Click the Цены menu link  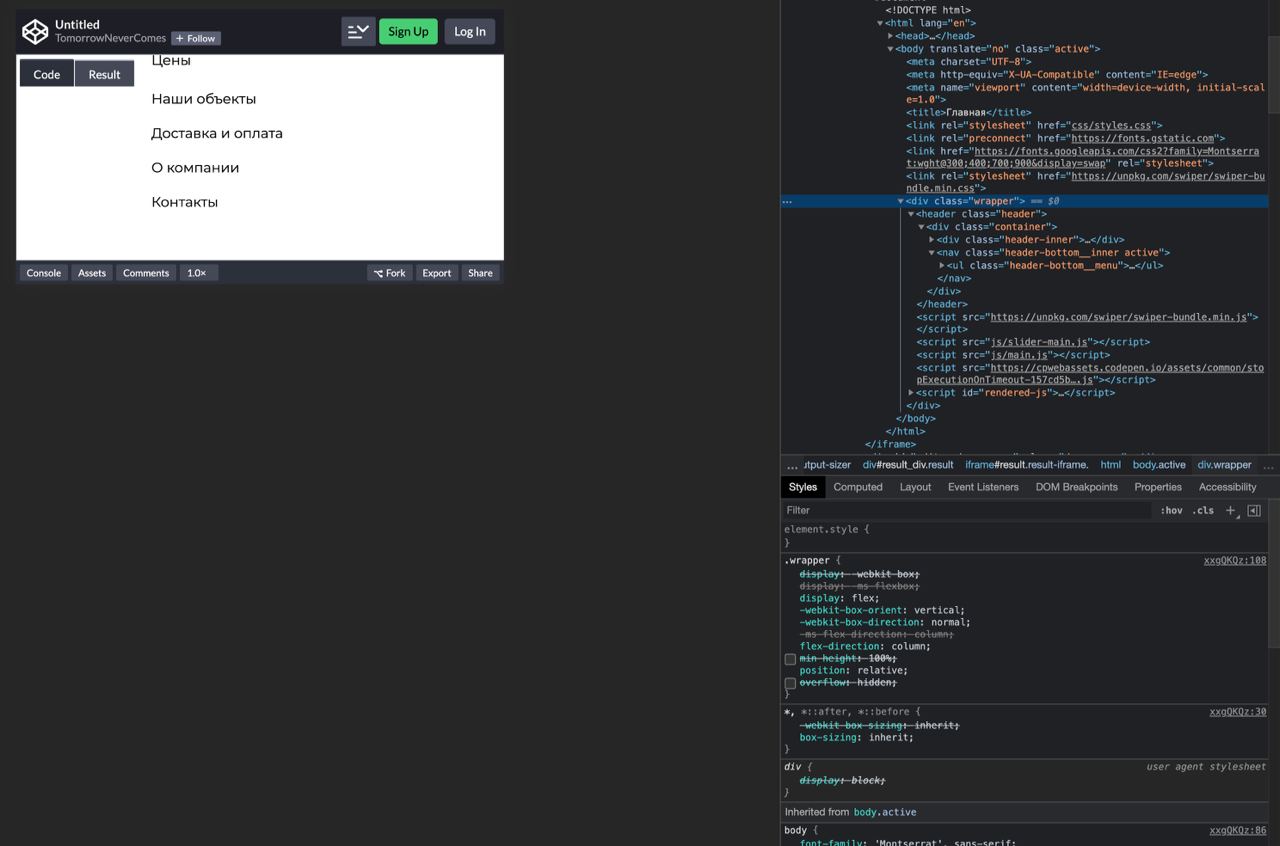coord(171,61)
